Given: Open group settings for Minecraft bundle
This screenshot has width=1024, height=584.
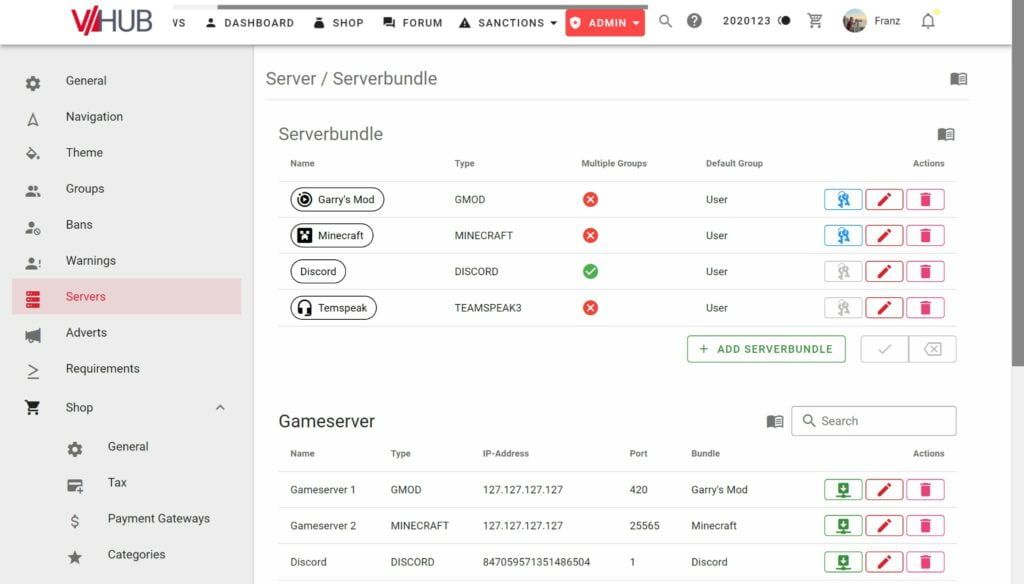Looking at the screenshot, I should point(843,235).
